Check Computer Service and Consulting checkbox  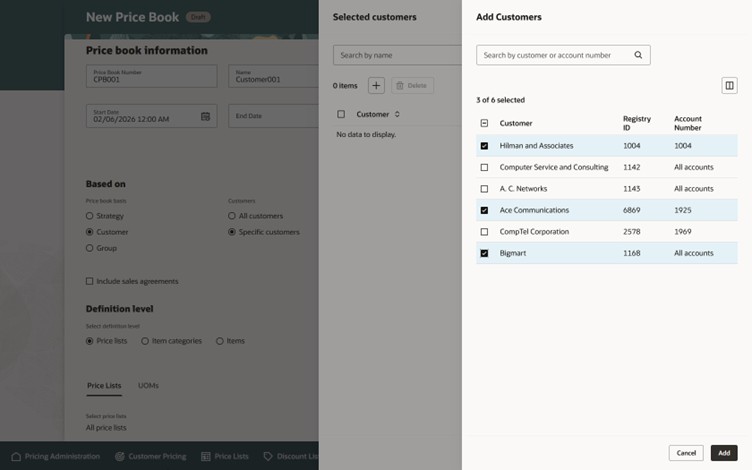(x=484, y=167)
